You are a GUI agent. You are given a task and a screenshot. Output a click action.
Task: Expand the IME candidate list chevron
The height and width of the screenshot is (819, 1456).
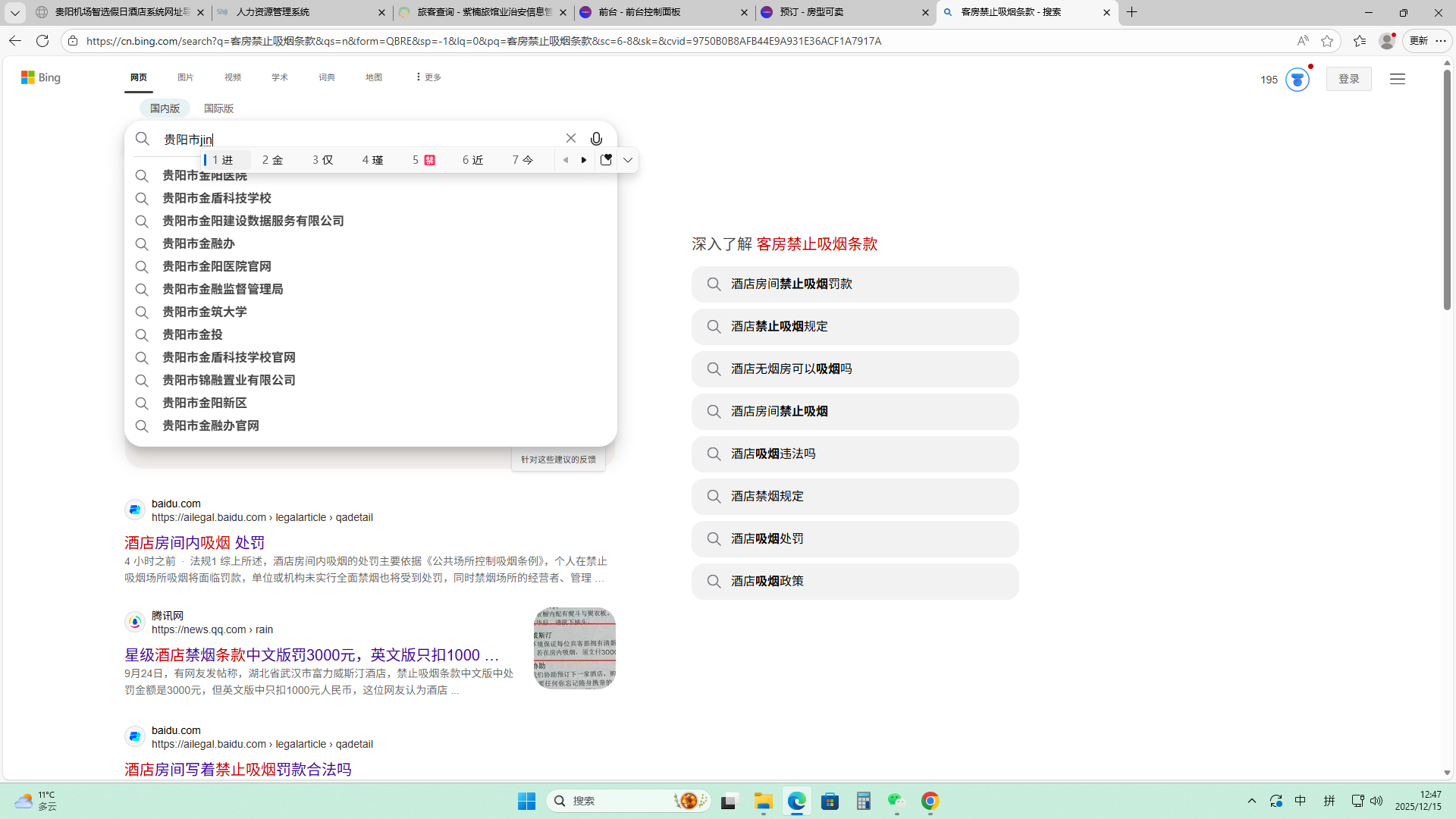(x=628, y=160)
